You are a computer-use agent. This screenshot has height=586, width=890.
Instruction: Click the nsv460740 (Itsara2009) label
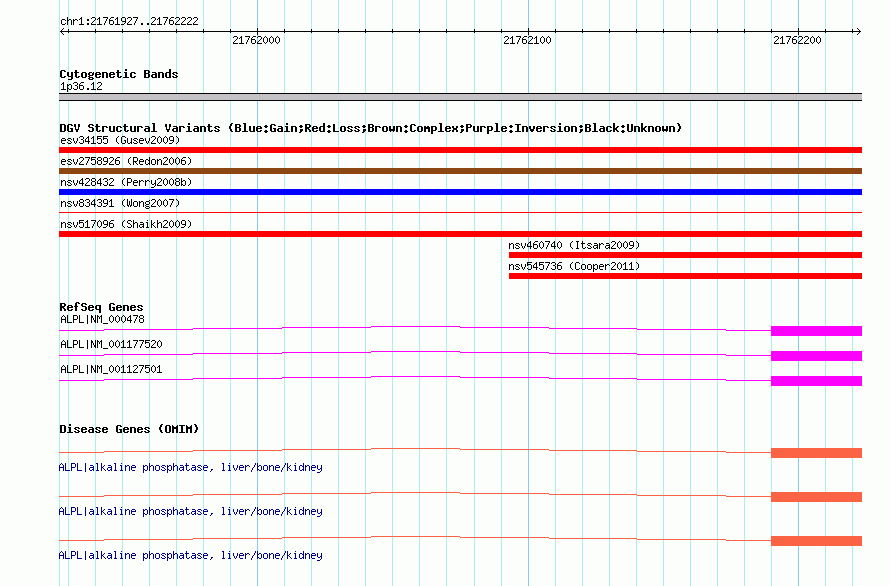[x=574, y=245]
